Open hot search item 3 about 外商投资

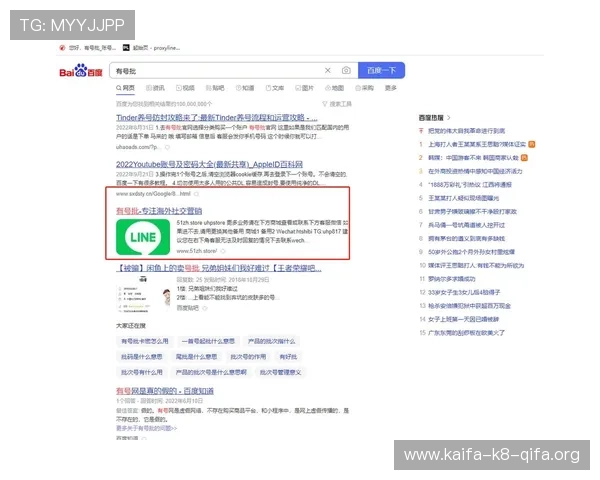pyautogui.click(x=475, y=171)
